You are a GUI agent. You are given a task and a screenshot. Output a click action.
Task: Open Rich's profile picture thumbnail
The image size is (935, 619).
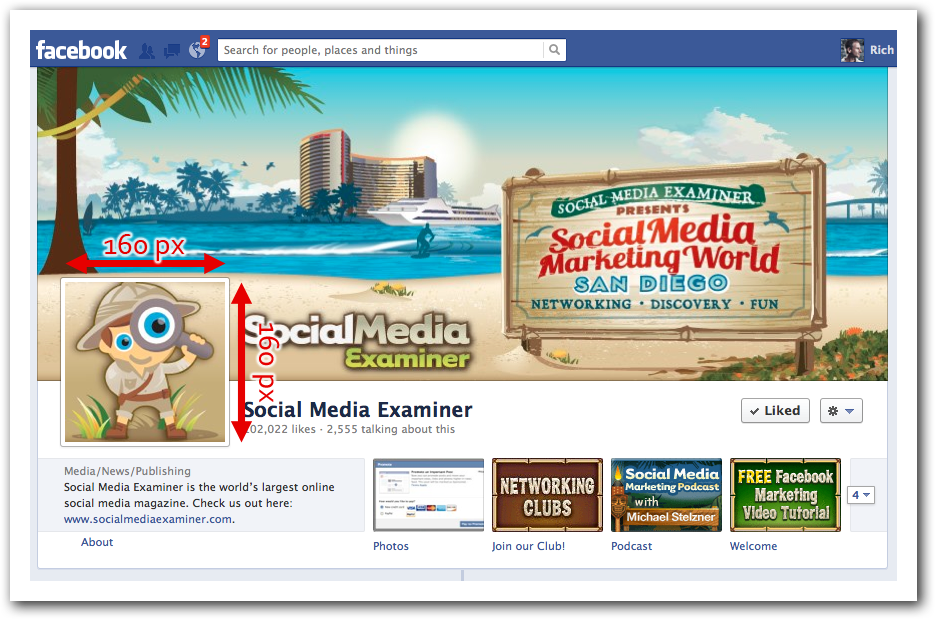pyautogui.click(x=852, y=50)
